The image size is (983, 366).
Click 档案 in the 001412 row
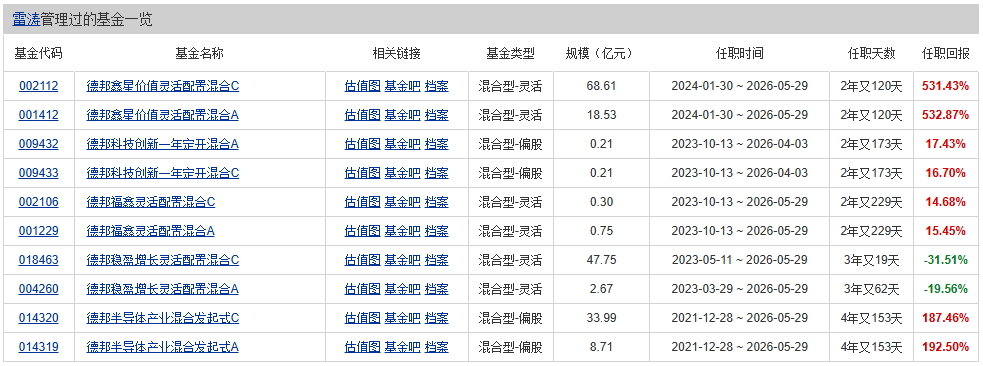pyautogui.click(x=436, y=115)
